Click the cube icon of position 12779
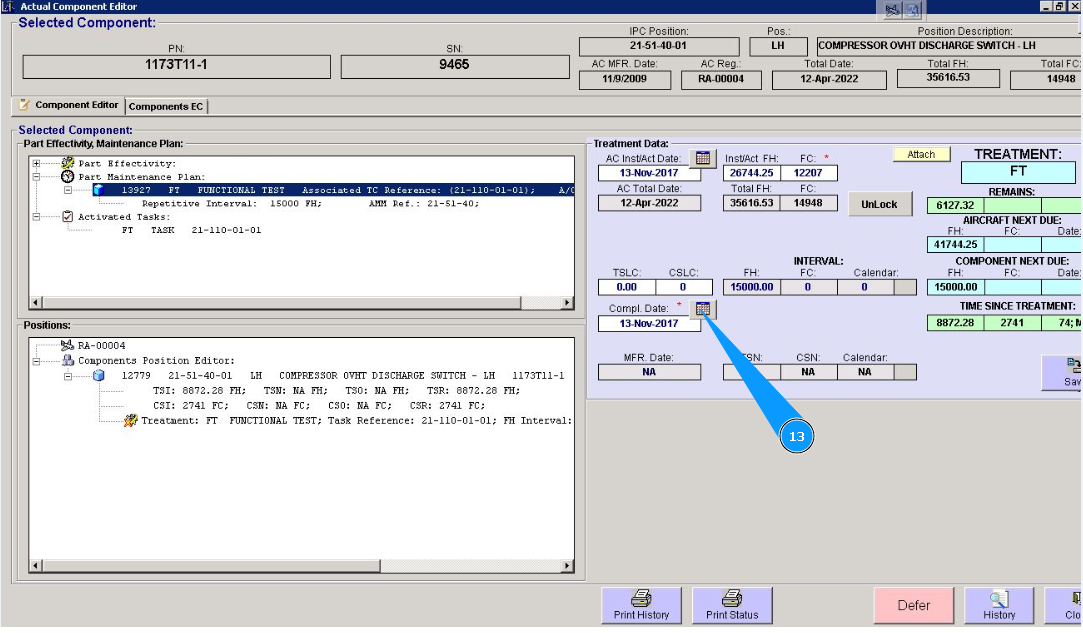Viewport: 1083px width, 633px height. pyautogui.click(x=99, y=375)
